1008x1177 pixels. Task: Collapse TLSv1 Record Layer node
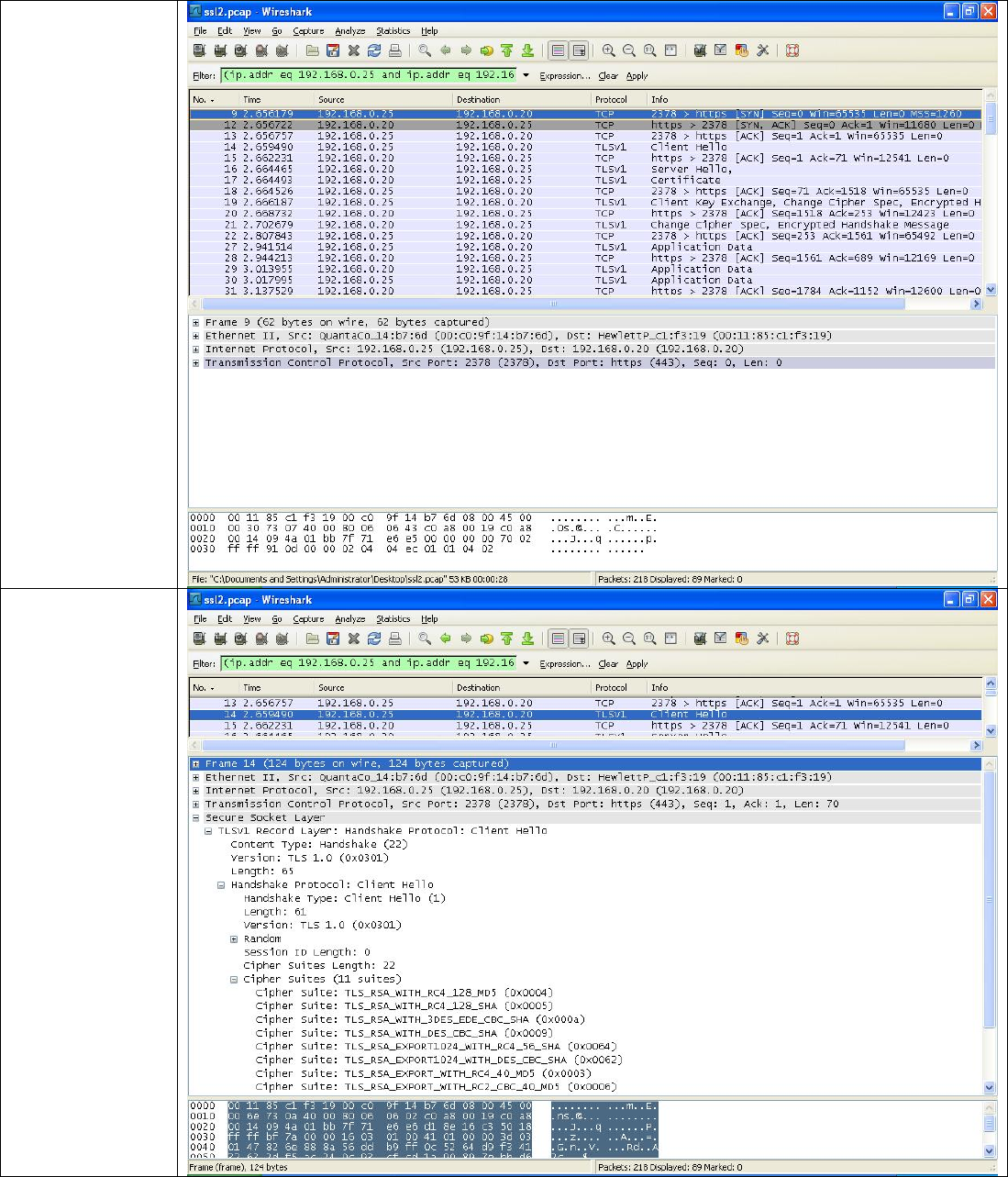208,831
